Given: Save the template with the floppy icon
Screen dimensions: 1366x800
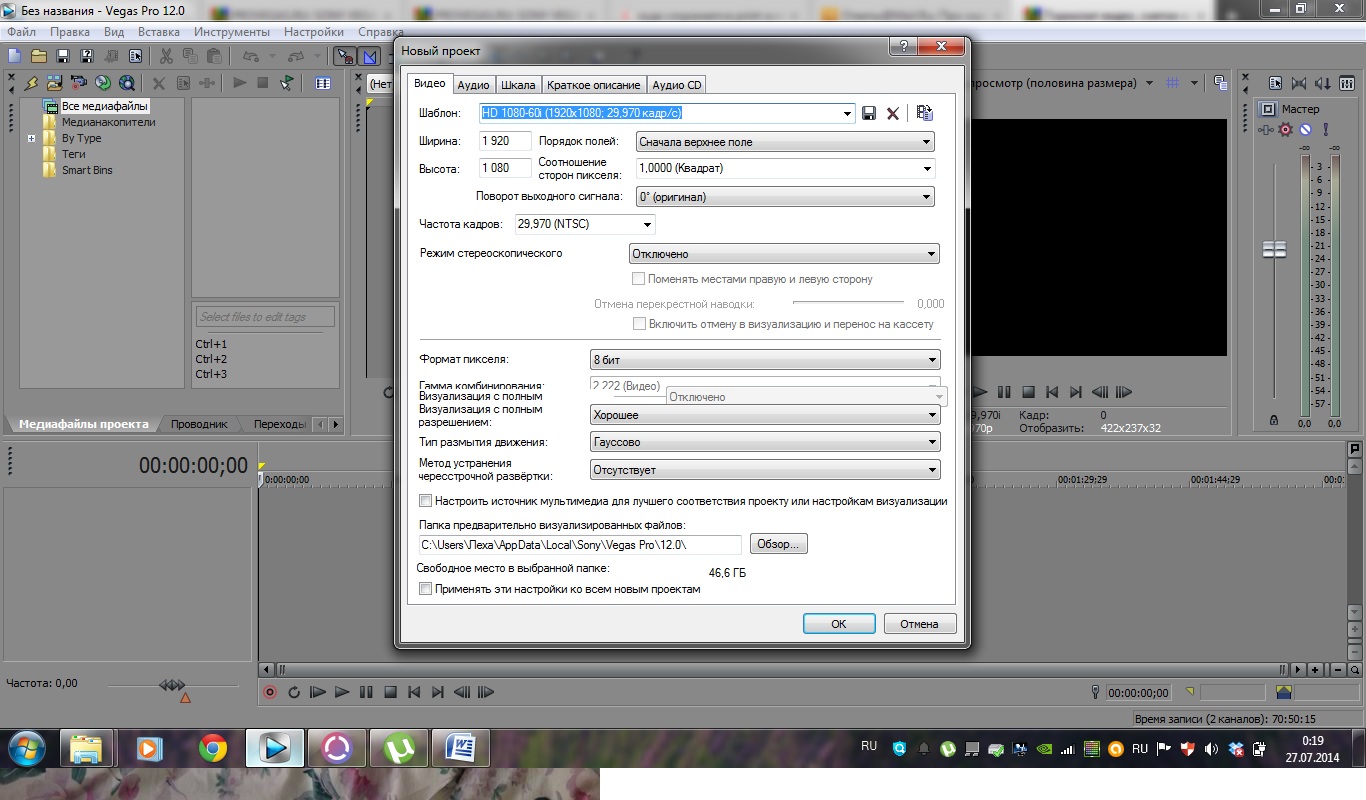Looking at the screenshot, I should 869,113.
